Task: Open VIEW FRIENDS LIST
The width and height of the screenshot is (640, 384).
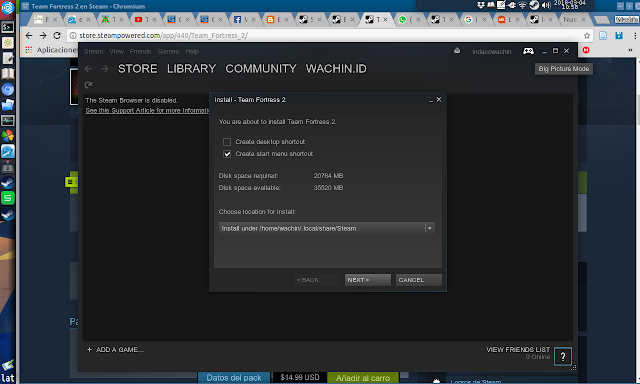Action: click(518, 350)
